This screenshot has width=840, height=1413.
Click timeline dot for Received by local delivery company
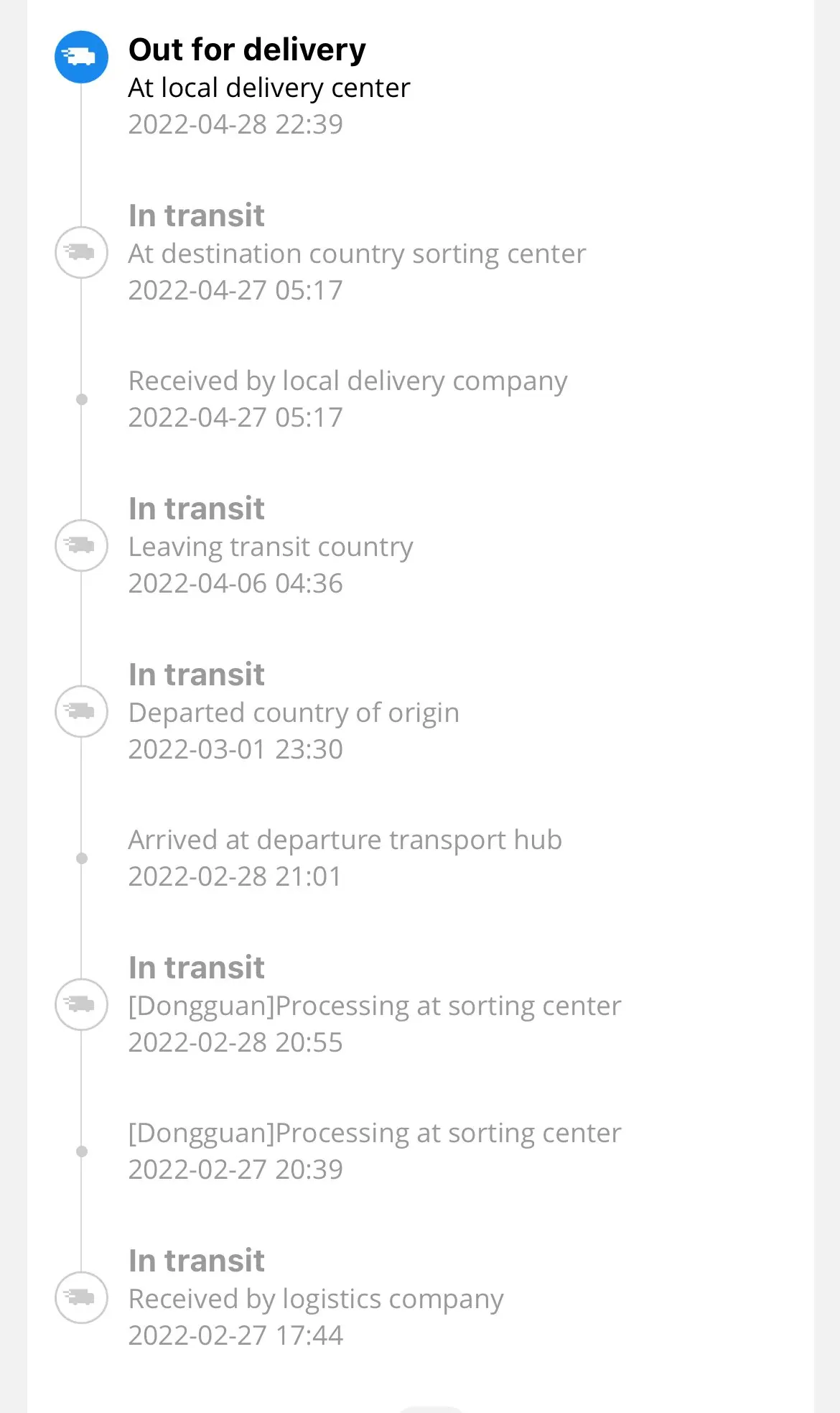click(x=82, y=399)
